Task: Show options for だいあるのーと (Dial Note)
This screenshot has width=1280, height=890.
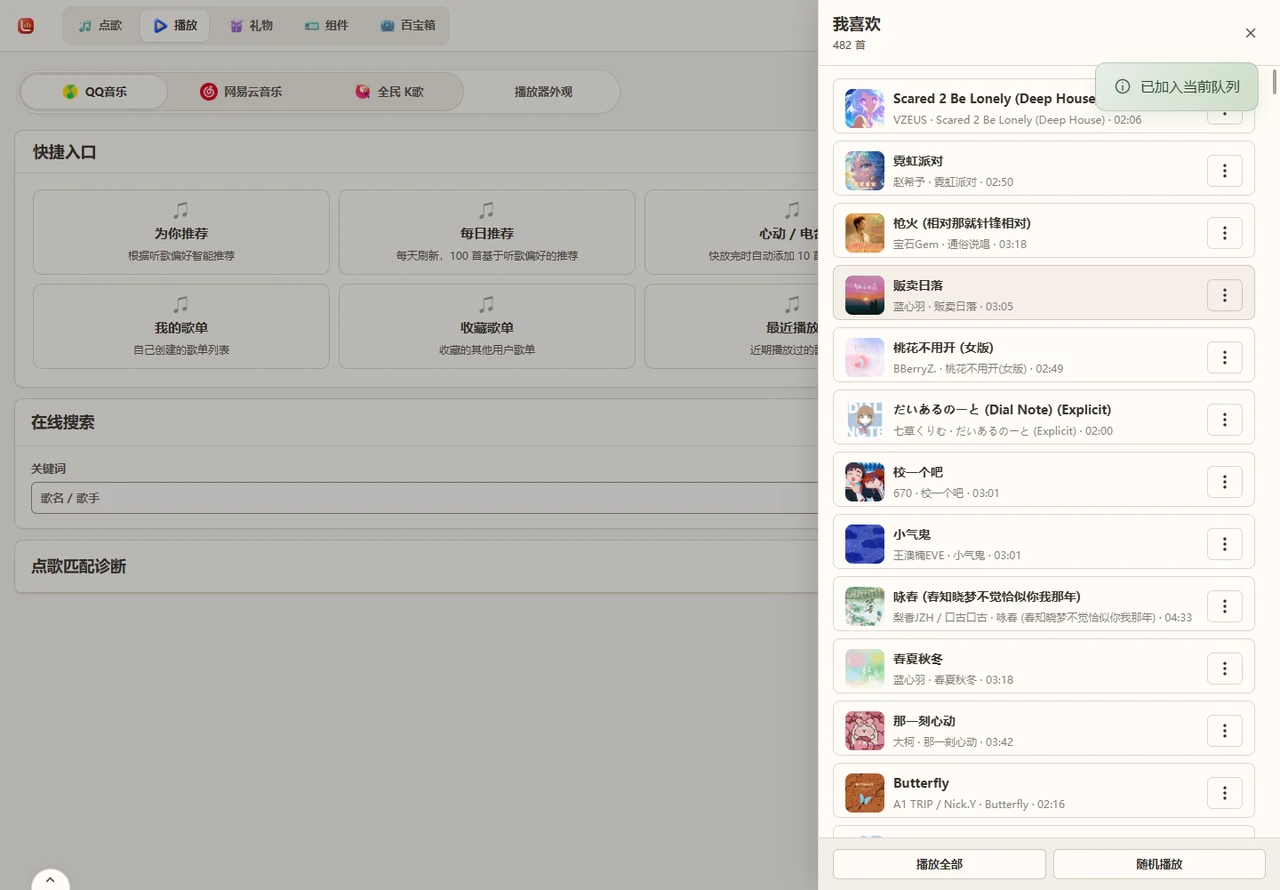Action: (x=1224, y=420)
